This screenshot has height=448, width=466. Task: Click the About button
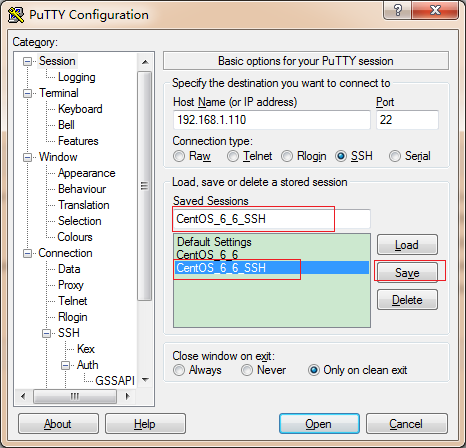pyautogui.click(x=58, y=424)
